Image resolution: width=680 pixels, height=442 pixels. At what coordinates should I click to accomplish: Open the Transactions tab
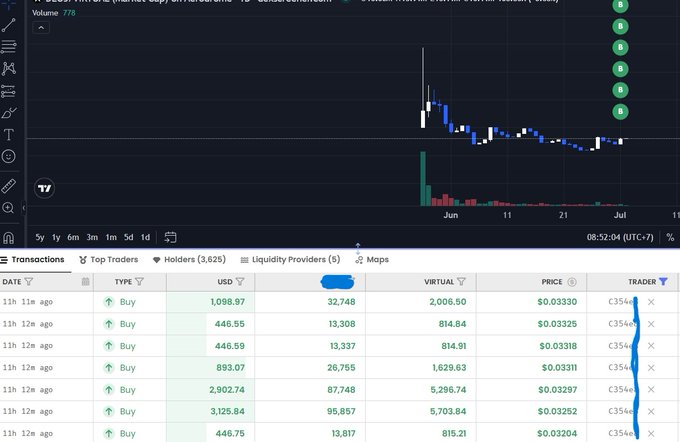click(x=33, y=259)
